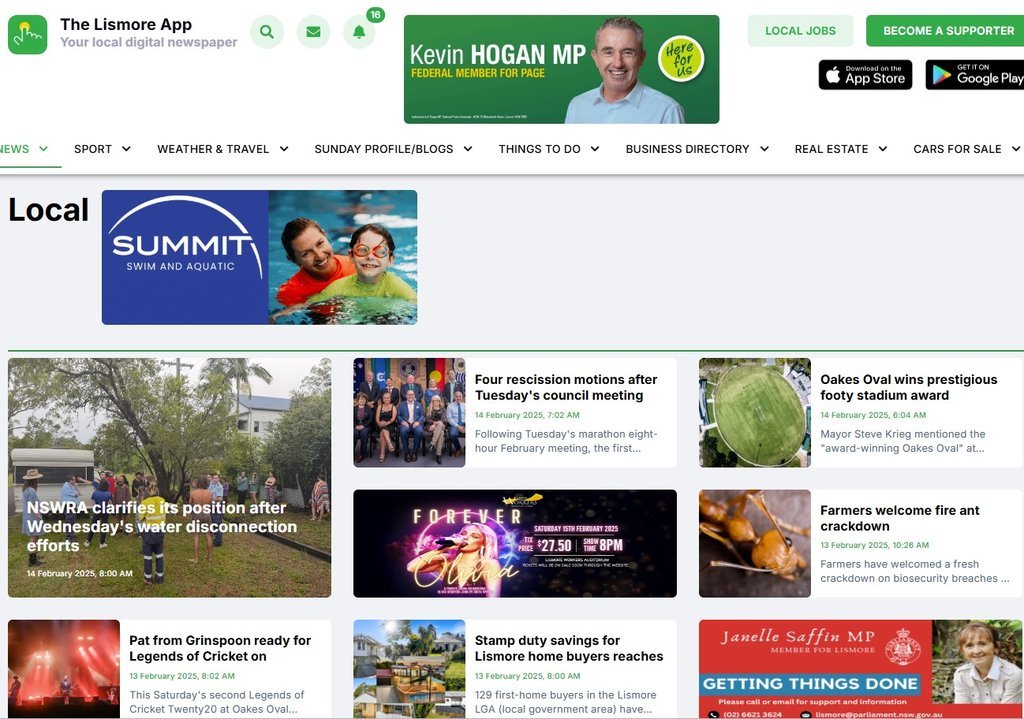Click council group photo thumbnail
Viewport: 1024px width, 719px height.
coord(409,412)
